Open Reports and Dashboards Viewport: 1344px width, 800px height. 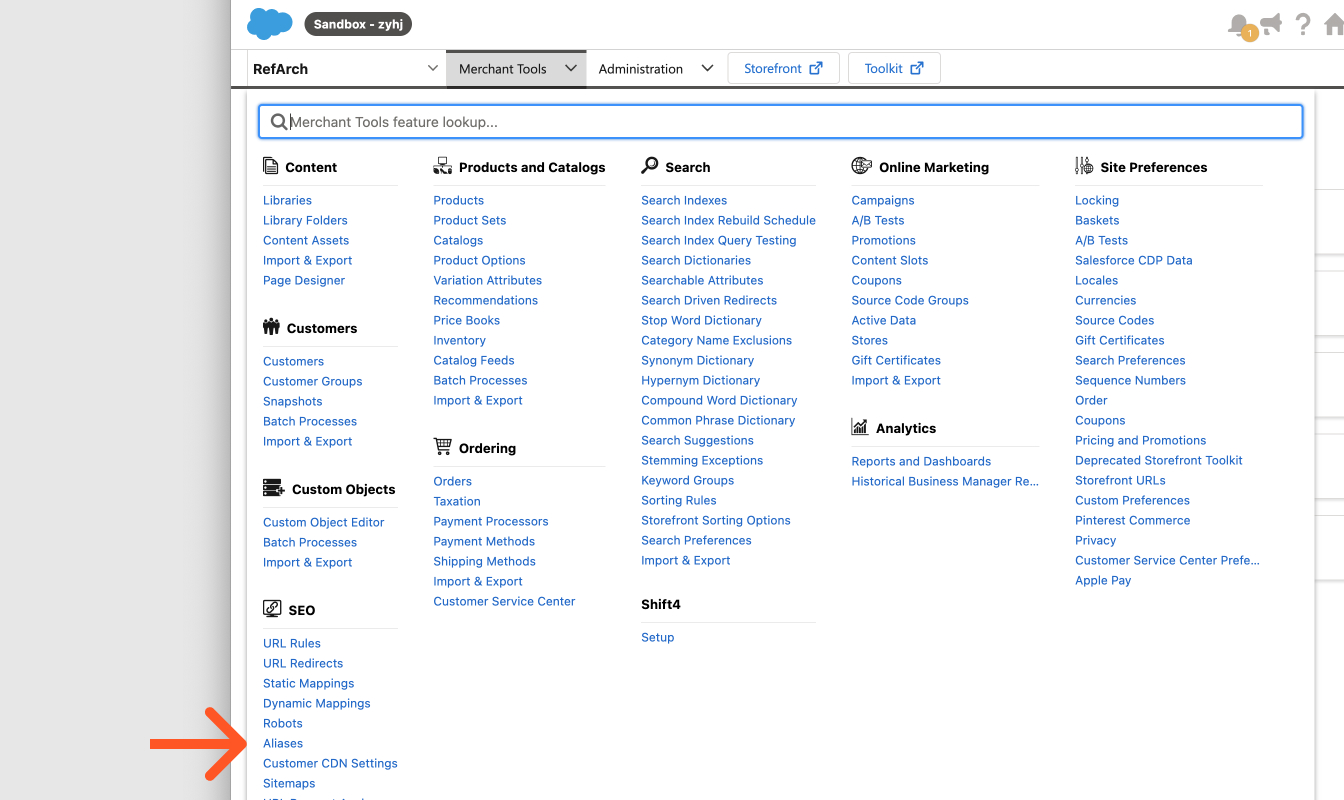tap(921, 461)
